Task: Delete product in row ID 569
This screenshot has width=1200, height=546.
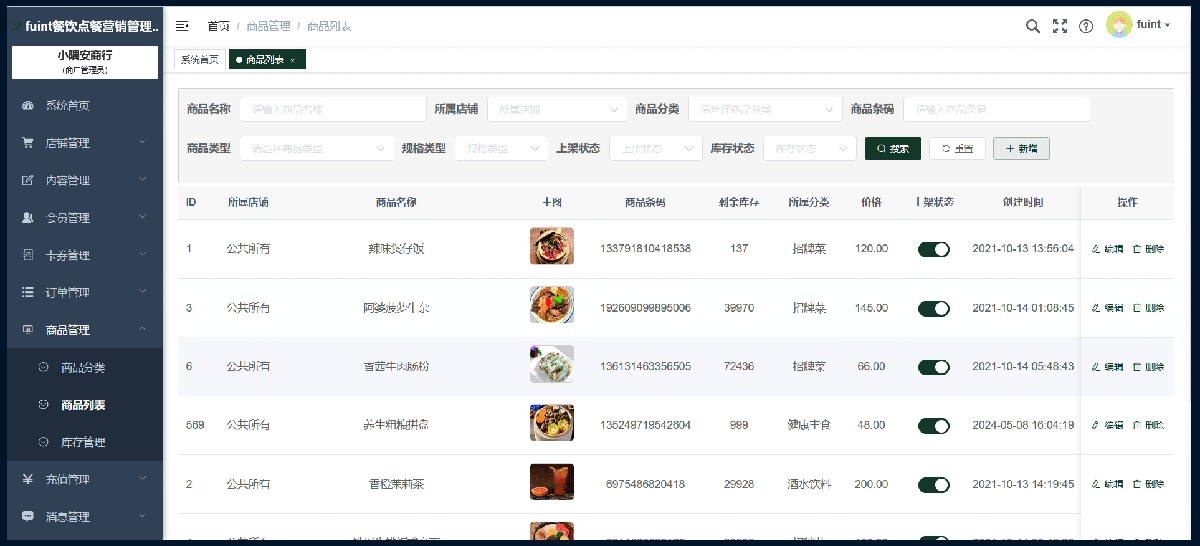Action: [1148, 425]
